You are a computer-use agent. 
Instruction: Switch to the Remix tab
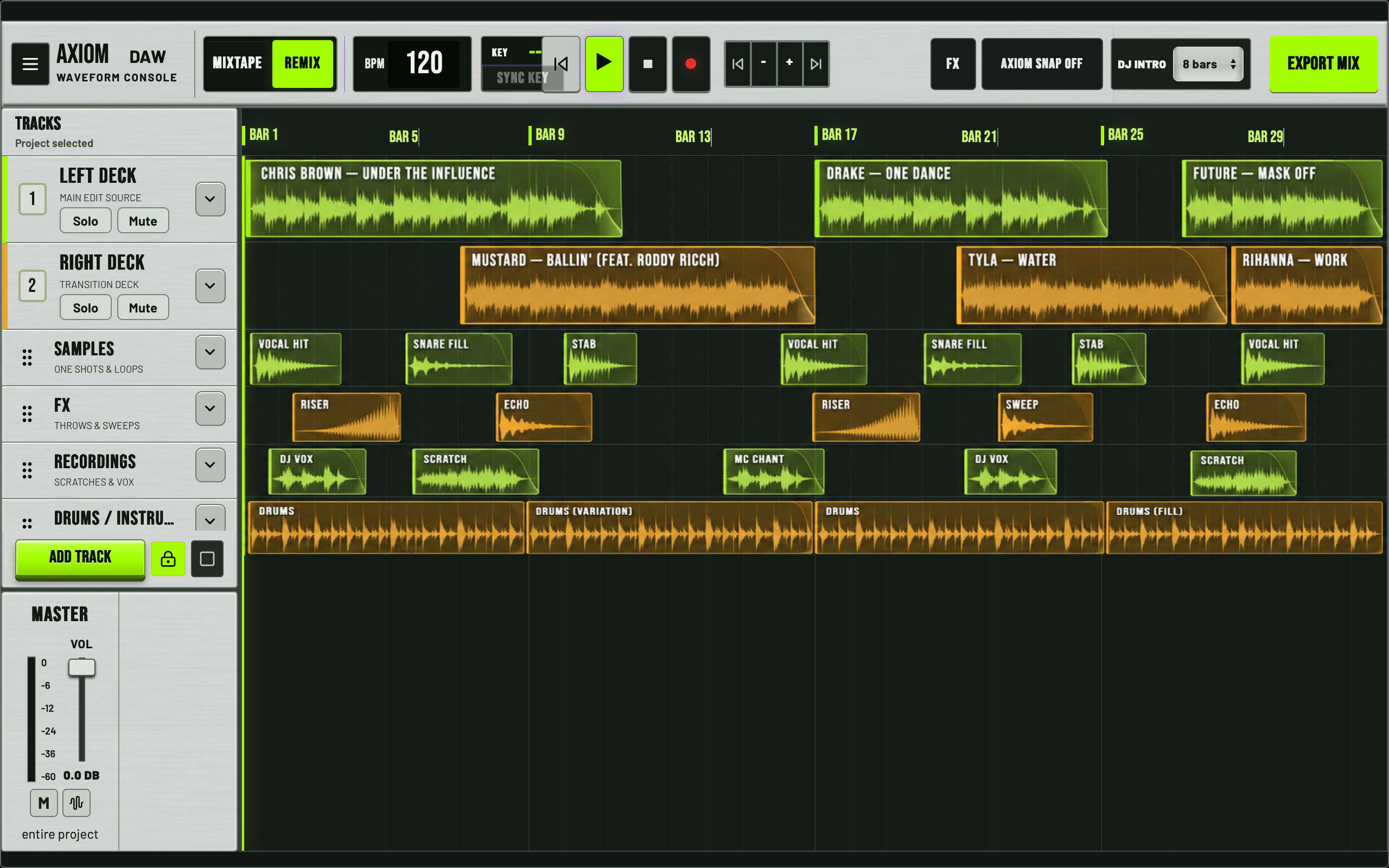click(302, 63)
